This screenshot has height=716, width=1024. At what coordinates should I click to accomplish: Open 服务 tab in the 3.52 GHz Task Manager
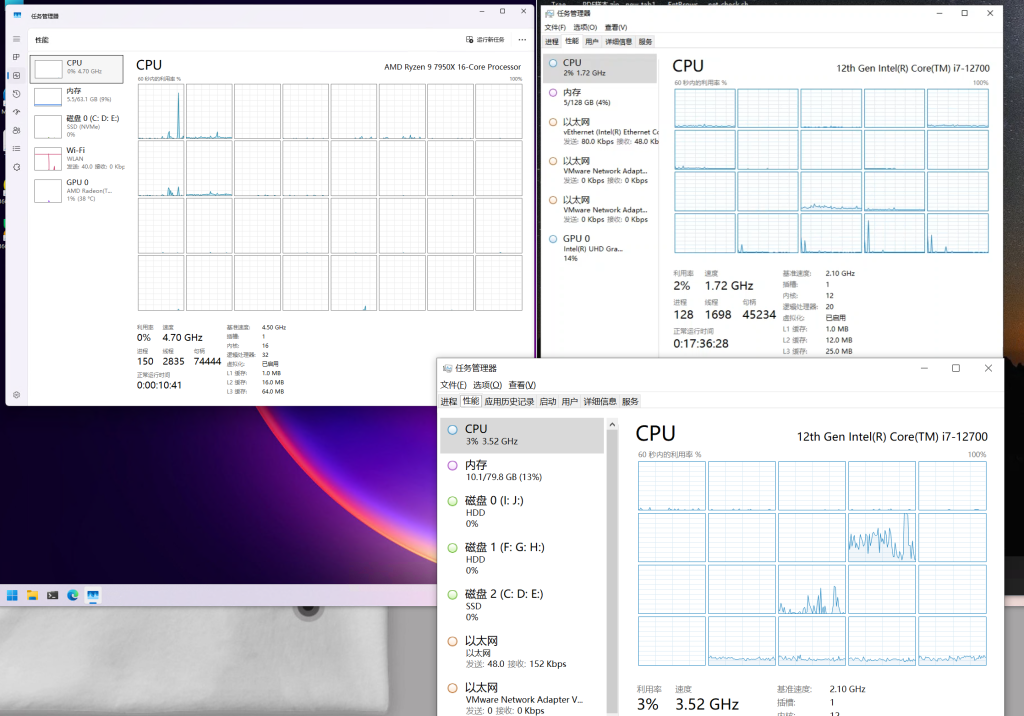click(x=630, y=402)
